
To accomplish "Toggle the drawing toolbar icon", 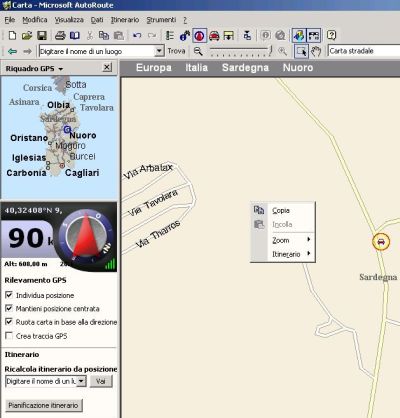I will click(314, 35).
